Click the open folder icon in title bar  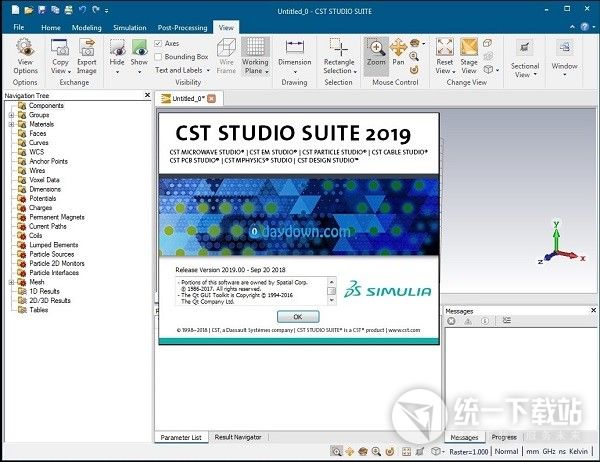[x=29, y=10]
